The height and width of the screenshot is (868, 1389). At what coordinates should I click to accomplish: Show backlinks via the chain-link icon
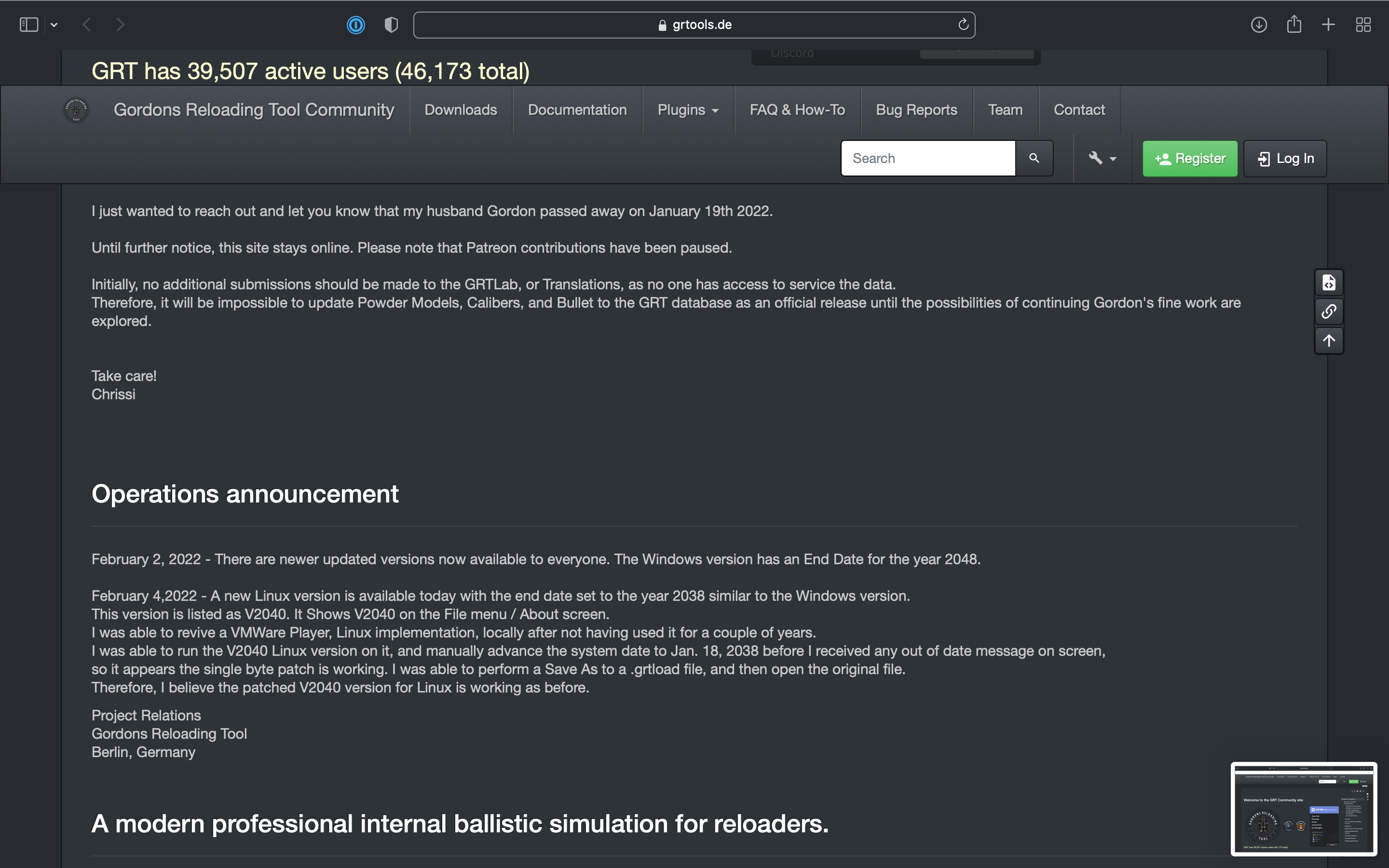point(1329,311)
